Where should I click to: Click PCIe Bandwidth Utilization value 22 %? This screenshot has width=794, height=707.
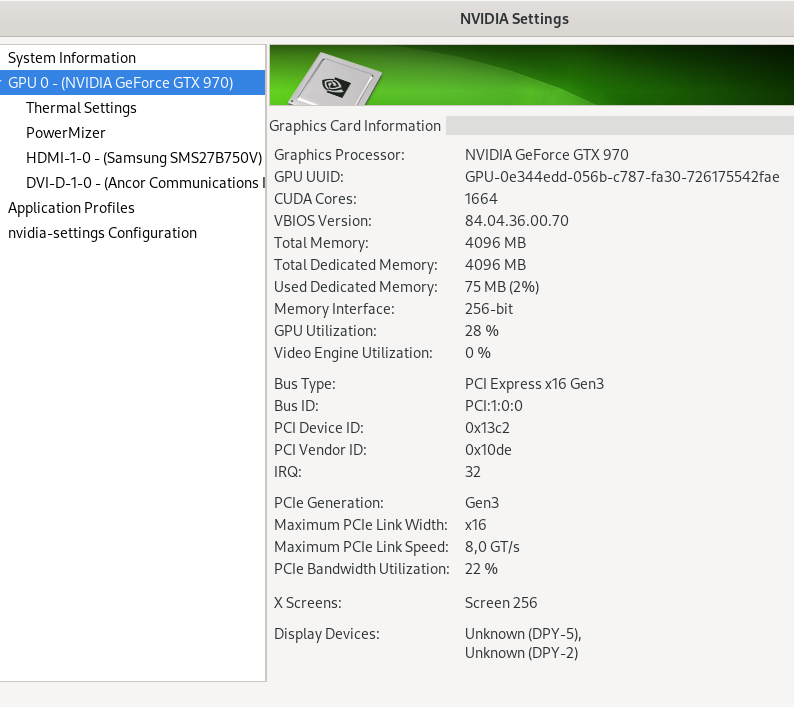(x=481, y=569)
